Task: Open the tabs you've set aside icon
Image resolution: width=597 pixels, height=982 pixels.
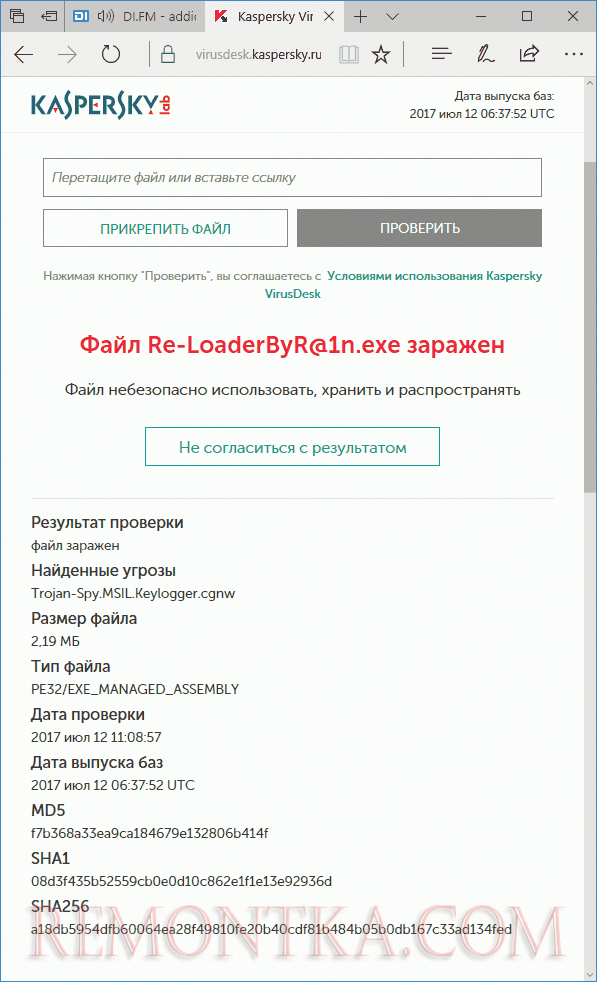Action: pyautogui.click(x=17, y=16)
